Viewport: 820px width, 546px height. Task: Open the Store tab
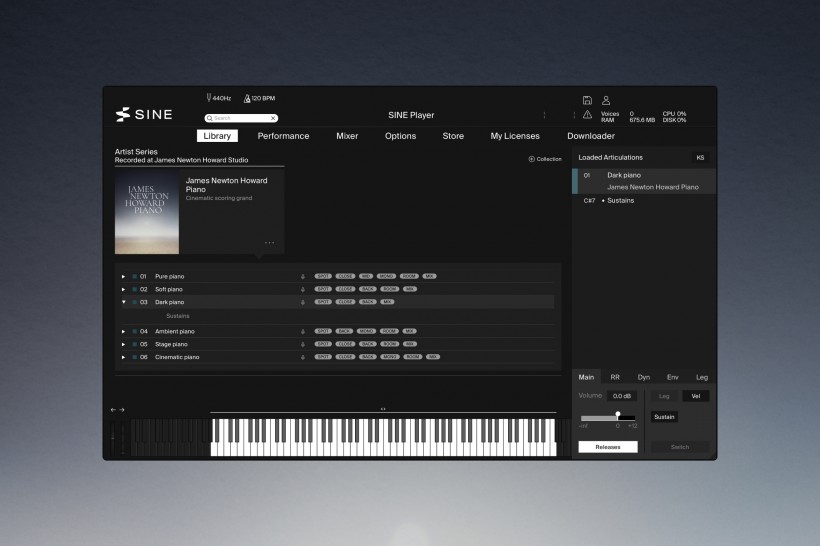(x=453, y=136)
